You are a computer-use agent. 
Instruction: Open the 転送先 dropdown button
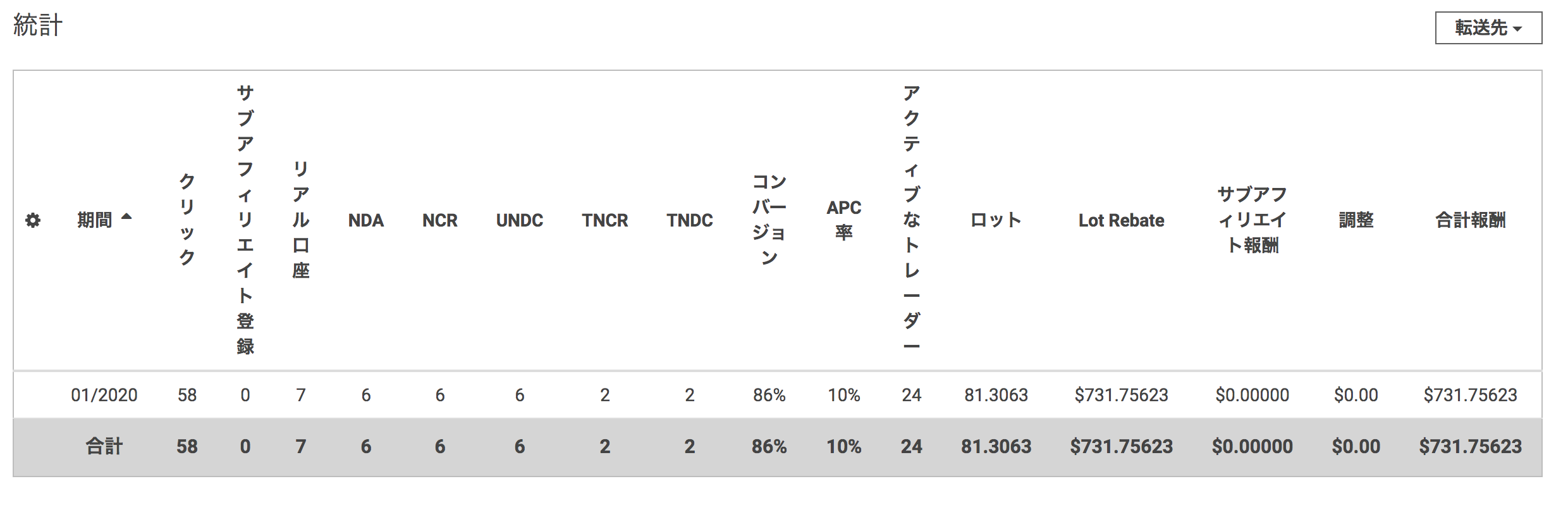point(1488,28)
